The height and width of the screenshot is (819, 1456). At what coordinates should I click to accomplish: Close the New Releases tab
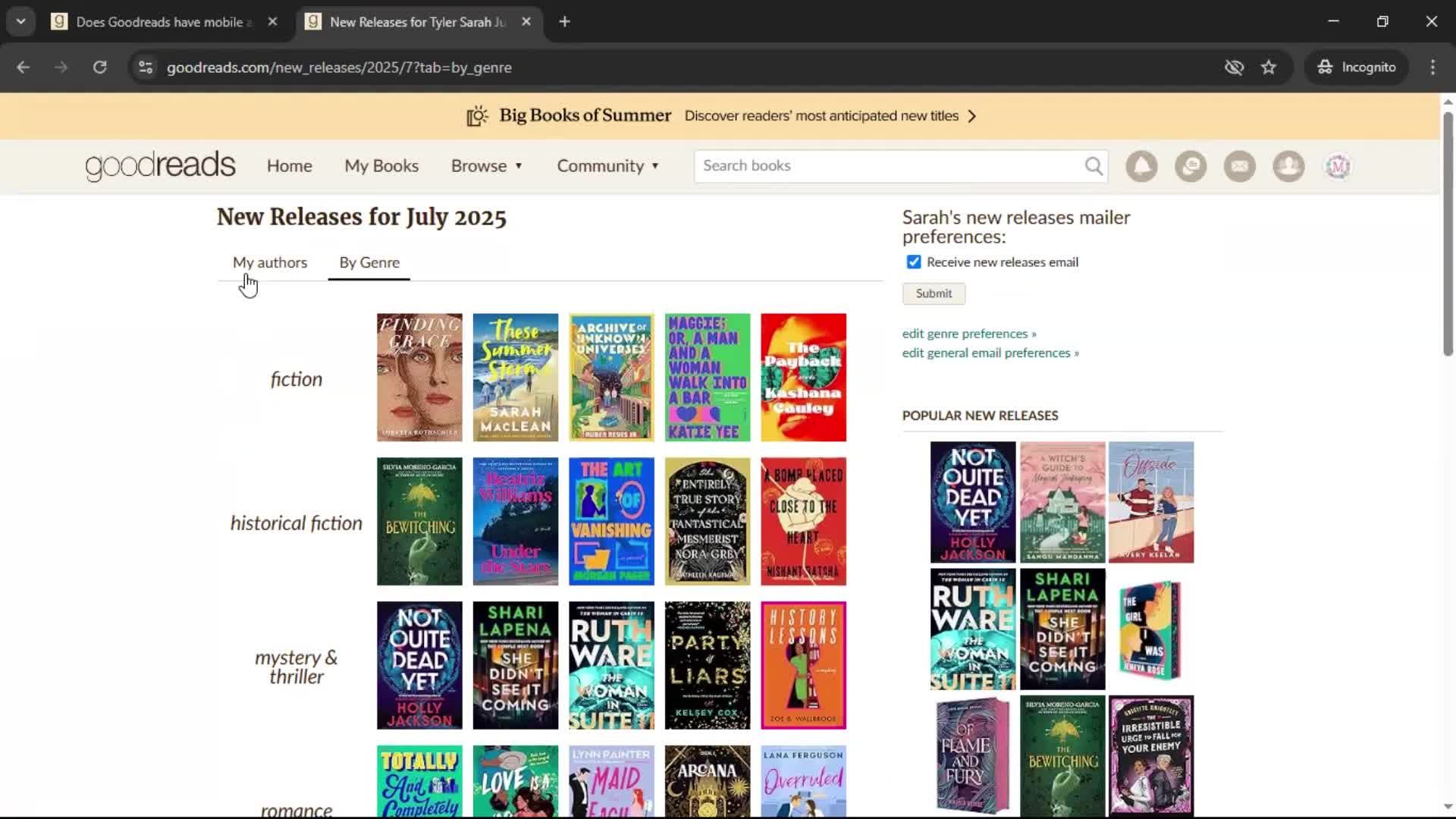(526, 22)
